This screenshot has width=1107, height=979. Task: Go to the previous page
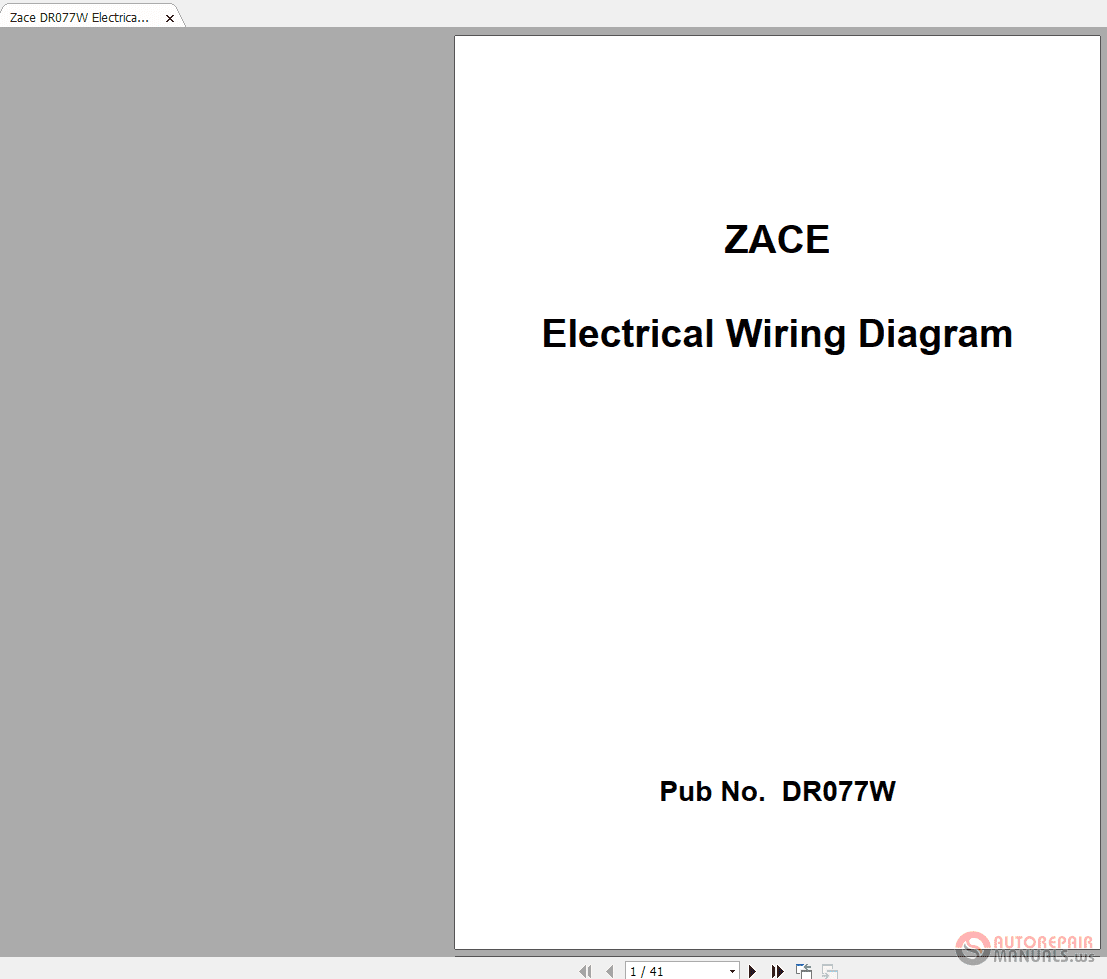[x=610, y=971]
